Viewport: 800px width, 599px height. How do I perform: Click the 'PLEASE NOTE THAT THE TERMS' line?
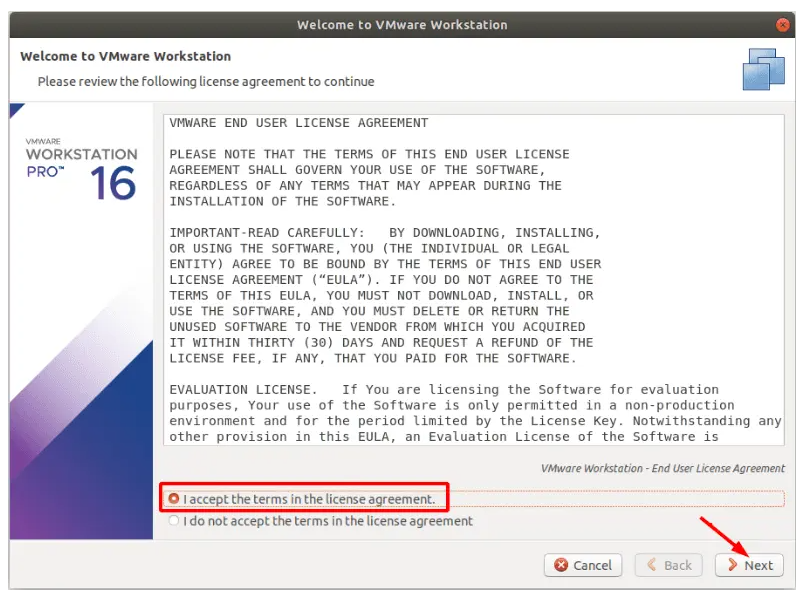click(x=369, y=154)
